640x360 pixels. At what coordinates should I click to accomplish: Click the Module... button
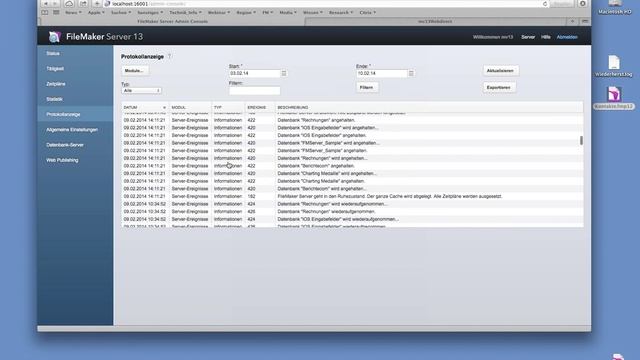pos(134,71)
